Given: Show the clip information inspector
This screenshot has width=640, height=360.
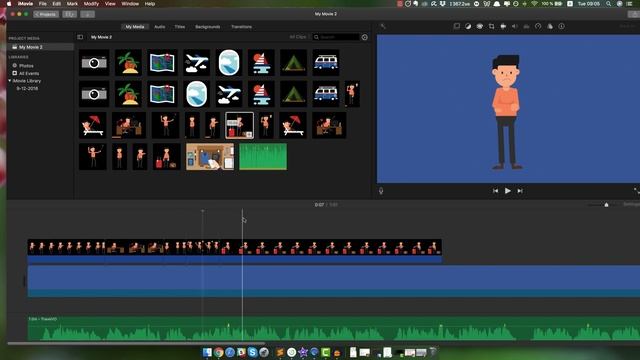Looking at the screenshot, I should (562, 27).
